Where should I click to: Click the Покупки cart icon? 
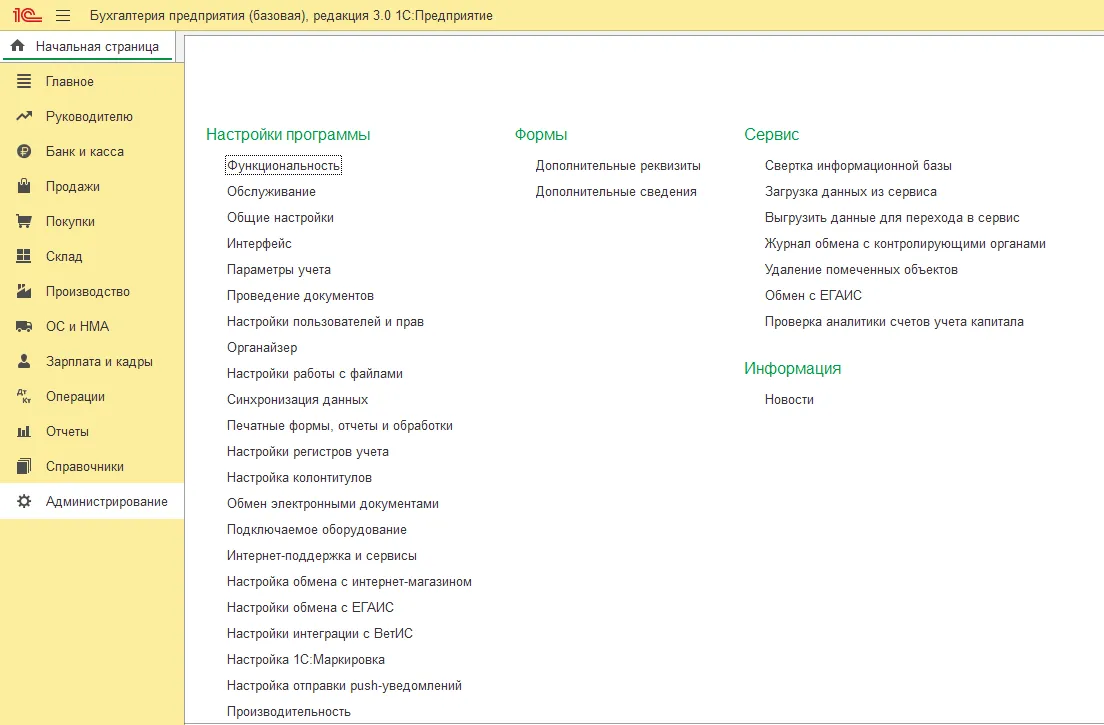(24, 221)
